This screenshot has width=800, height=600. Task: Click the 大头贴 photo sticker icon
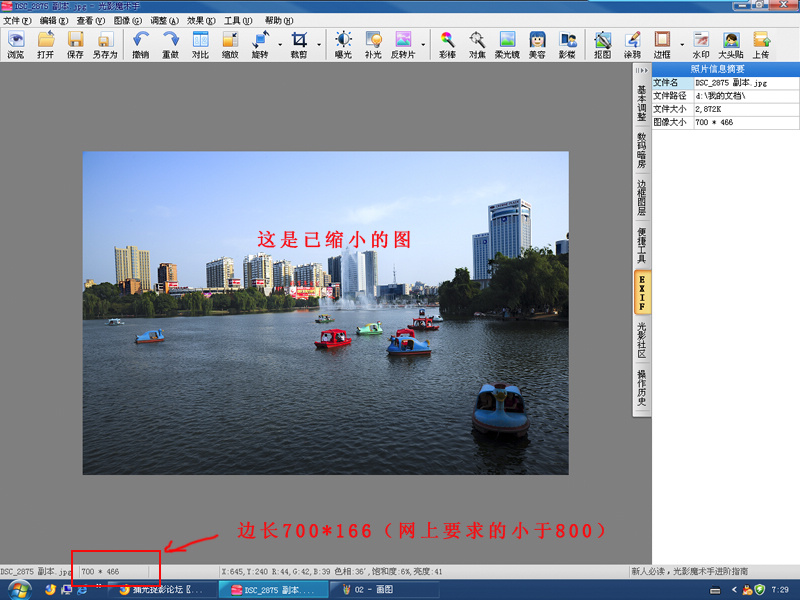click(x=731, y=45)
